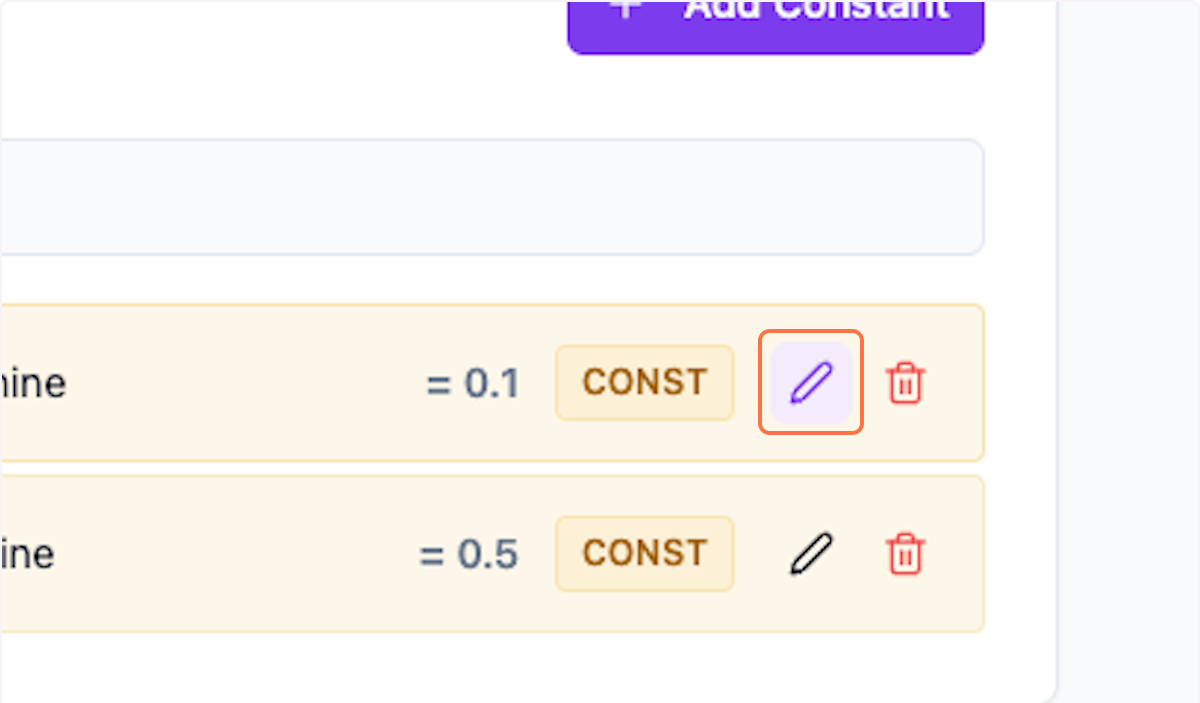Click the edit pencil icon for the 0.1 constant

(x=811, y=382)
